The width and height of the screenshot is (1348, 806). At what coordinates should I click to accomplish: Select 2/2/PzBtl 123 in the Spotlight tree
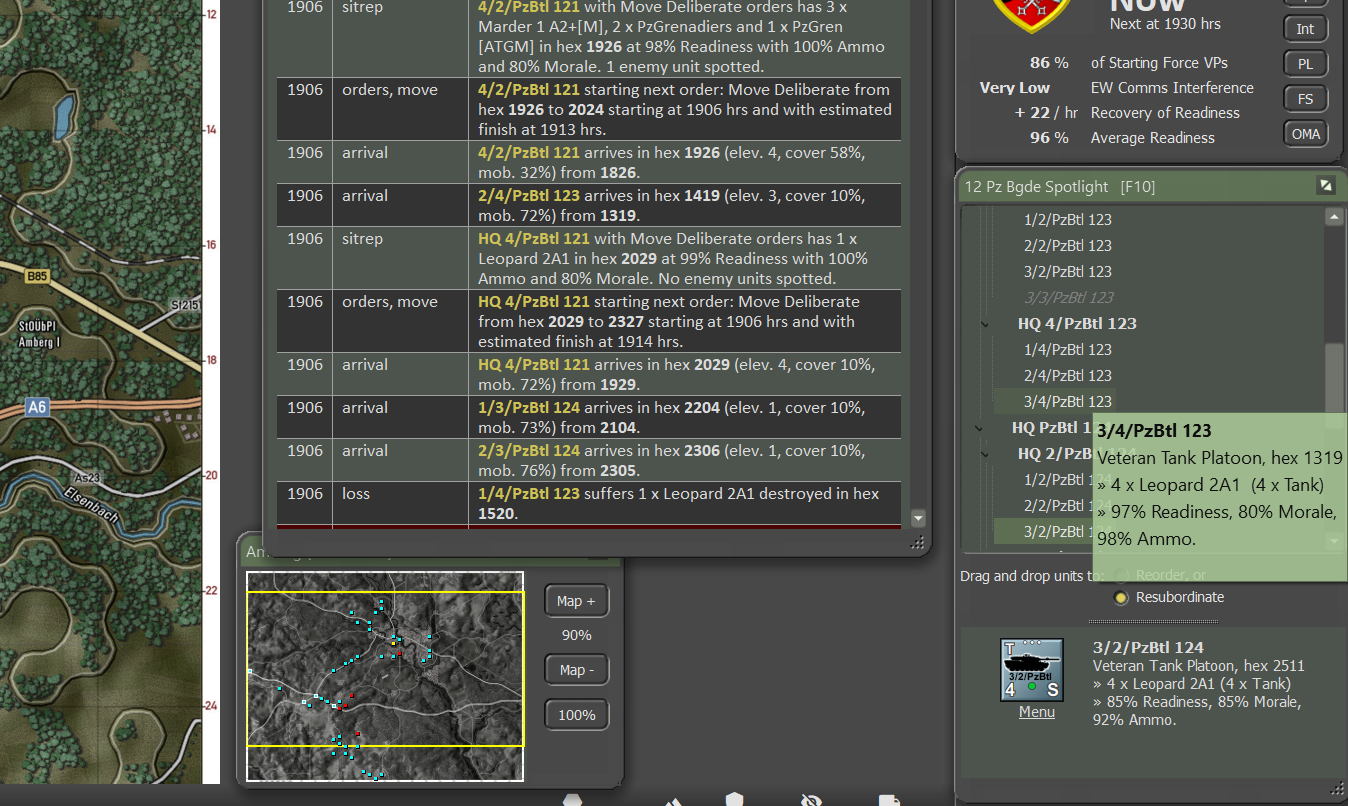(x=1068, y=246)
